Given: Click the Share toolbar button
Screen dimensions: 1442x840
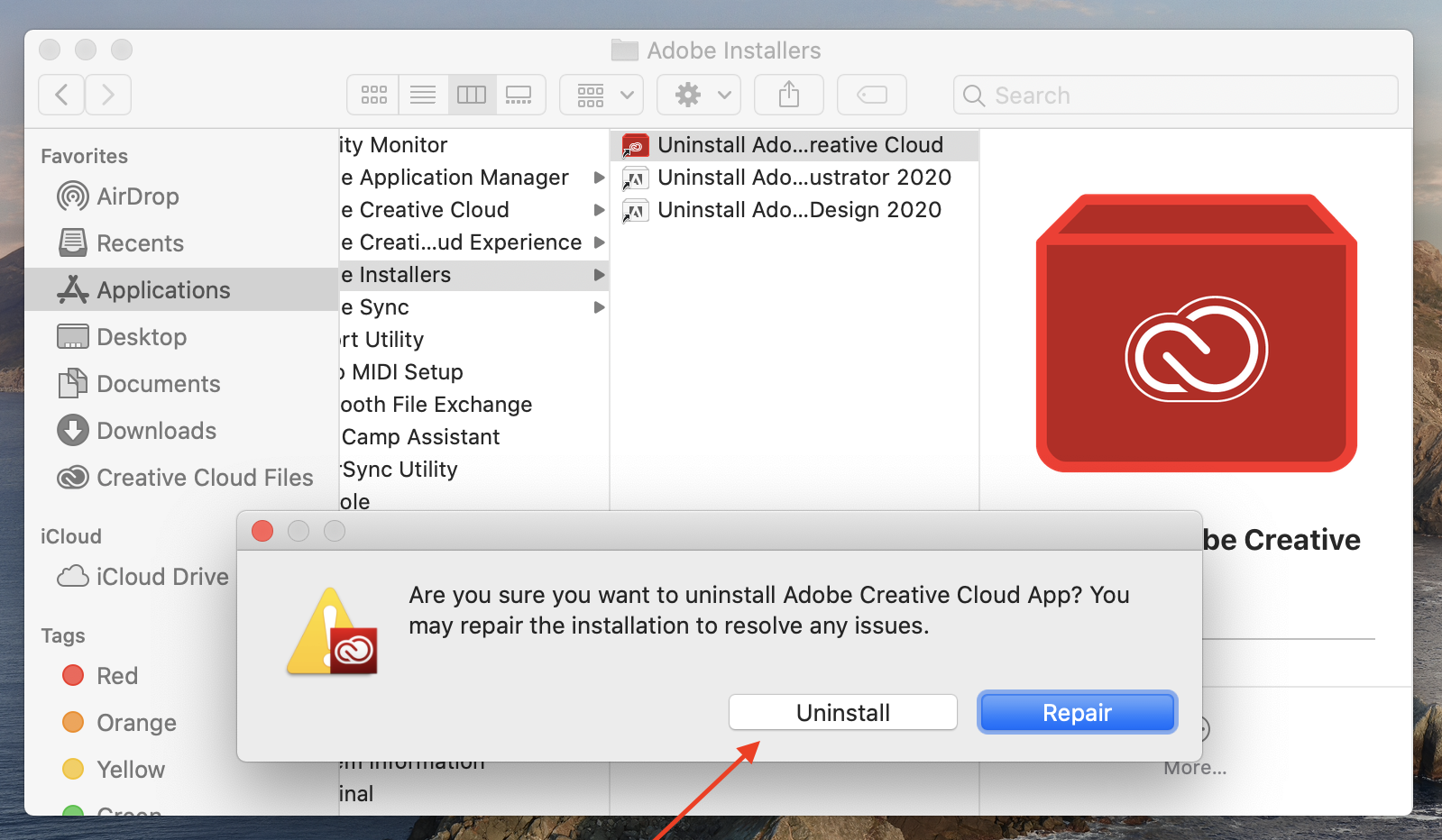Looking at the screenshot, I should (x=789, y=95).
